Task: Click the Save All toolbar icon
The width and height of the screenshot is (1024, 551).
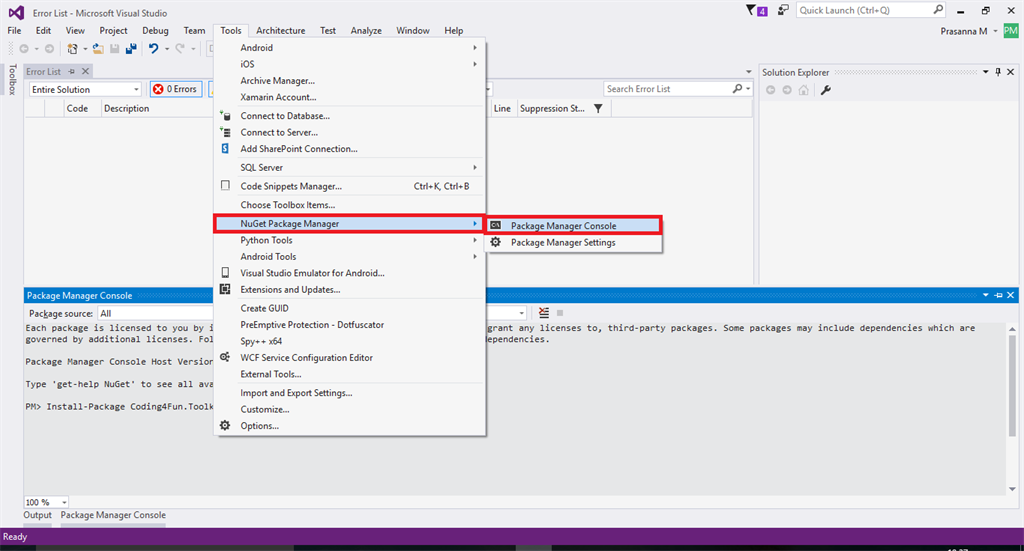Action: (x=131, y=48)
